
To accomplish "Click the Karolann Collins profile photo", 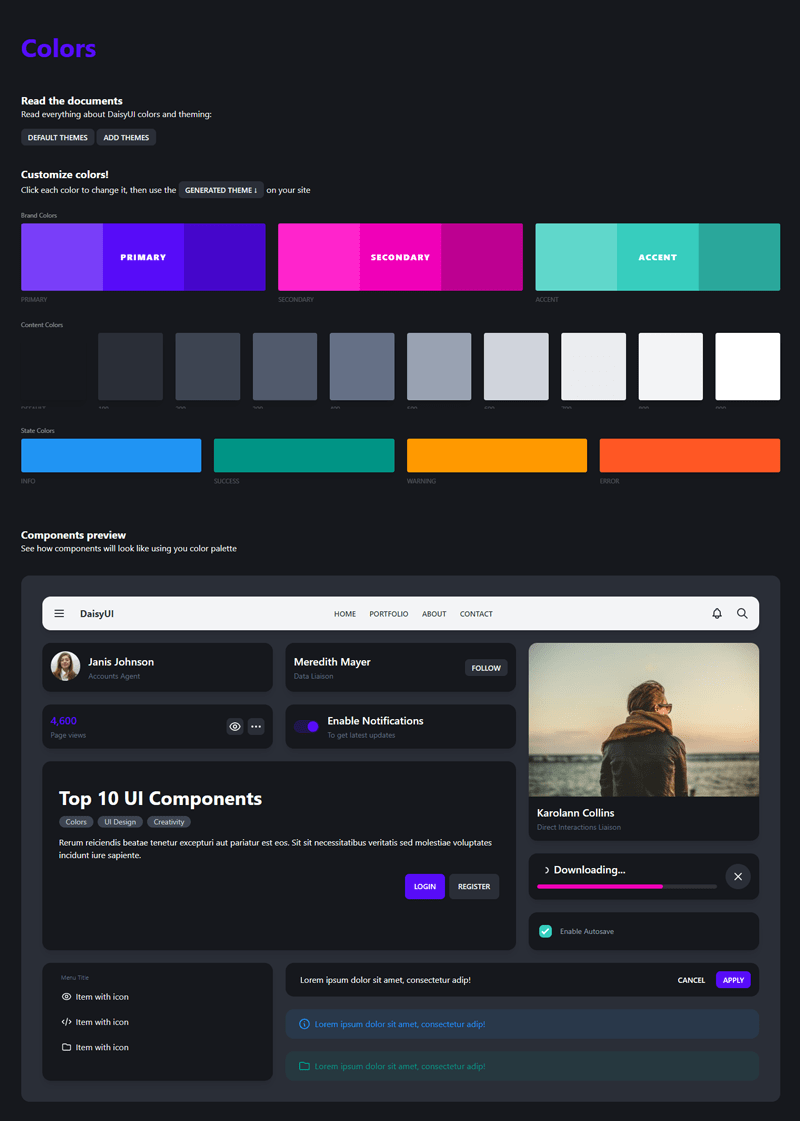I will point(643,720).
